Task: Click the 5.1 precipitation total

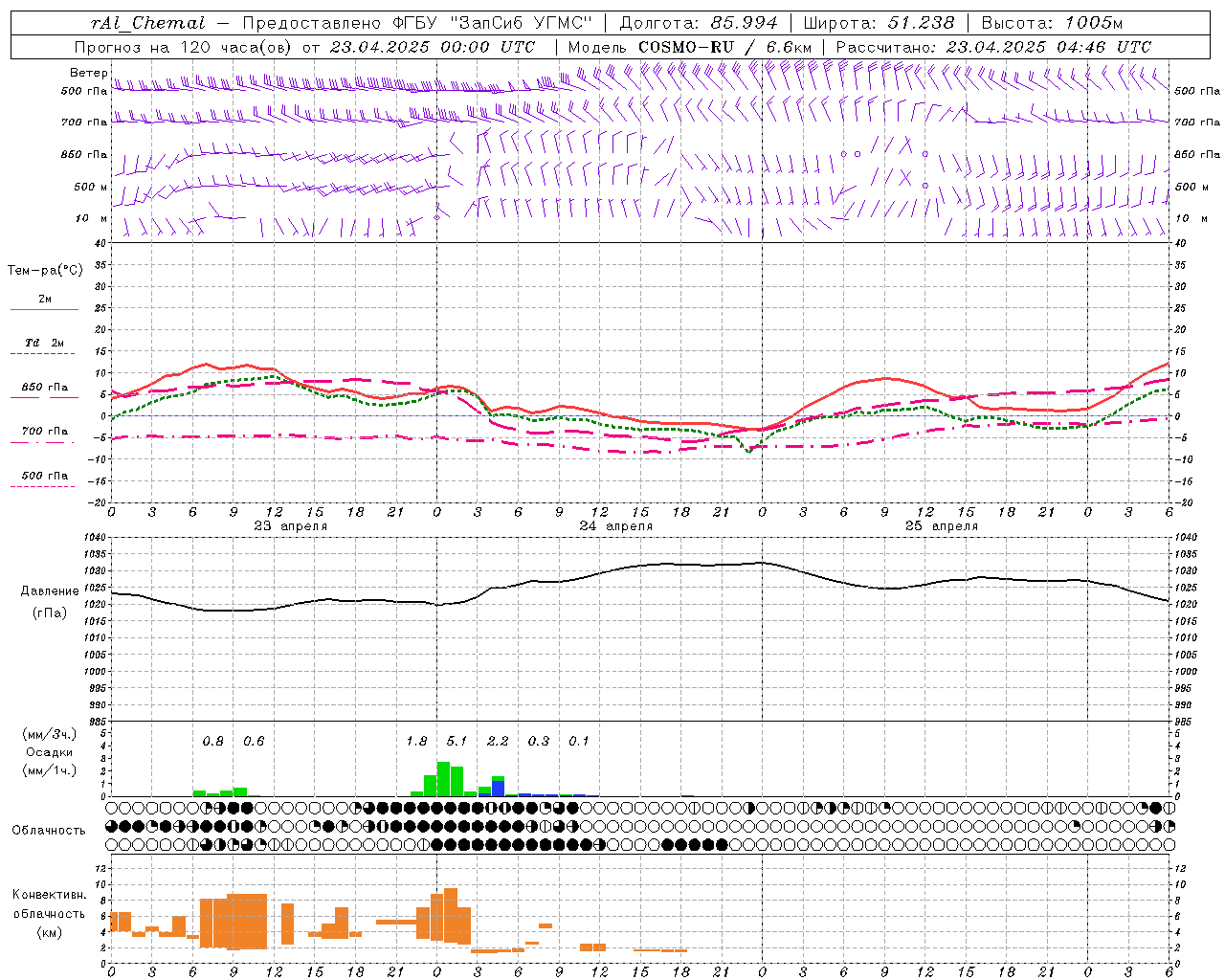Action: tap(457, 741)
